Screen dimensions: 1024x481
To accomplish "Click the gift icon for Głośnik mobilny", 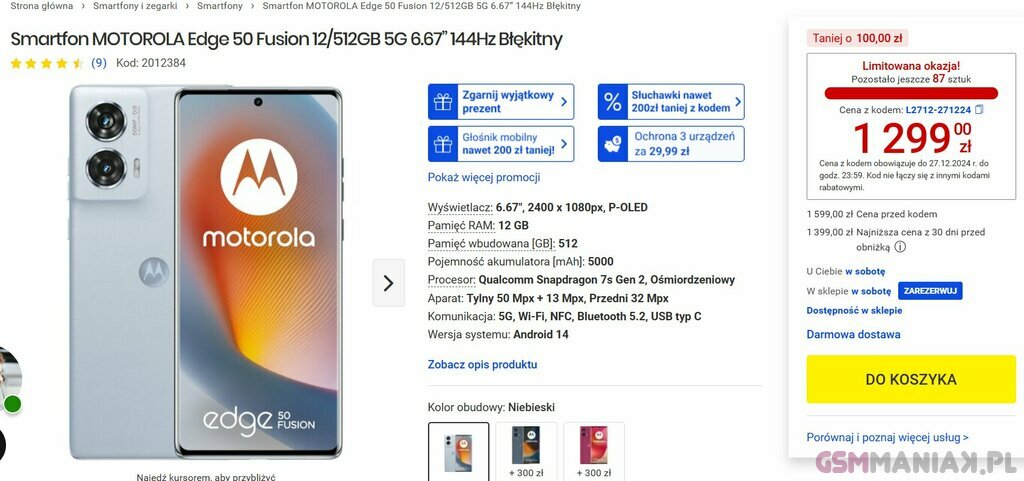I will 443,144.
